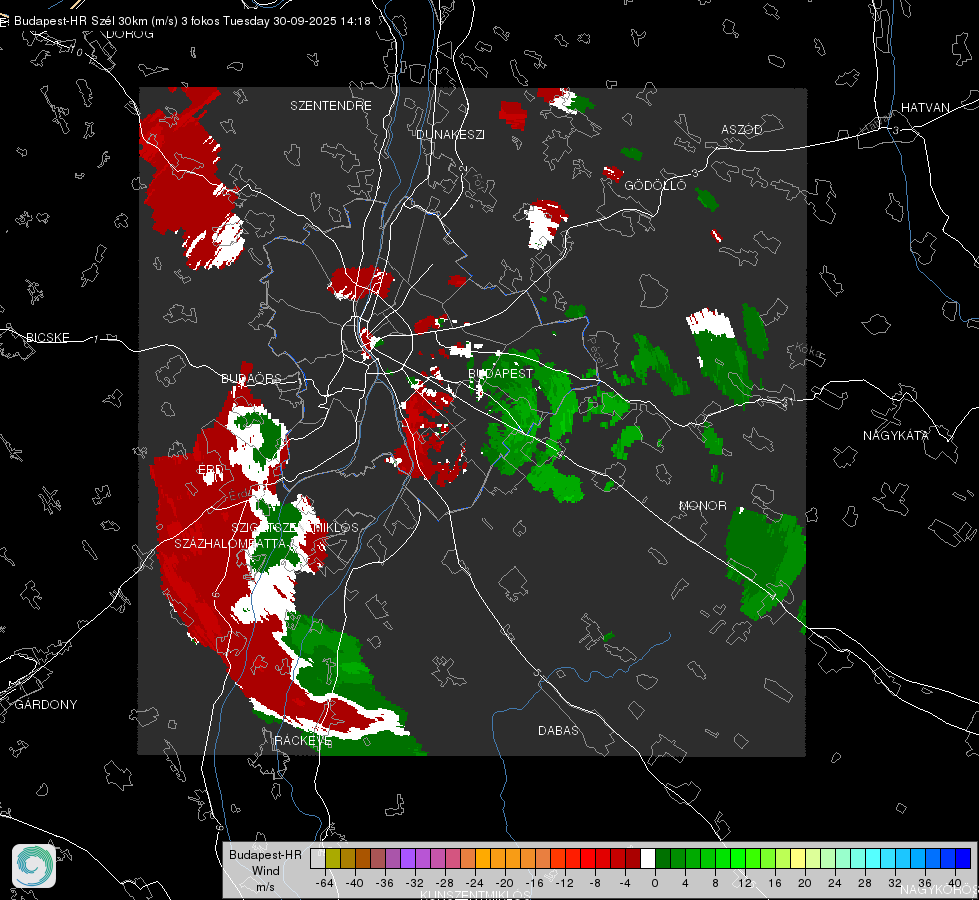Select the -32 legend value
Screen dimensions: 979x900
pyautogui.click(x=414, y=883)
